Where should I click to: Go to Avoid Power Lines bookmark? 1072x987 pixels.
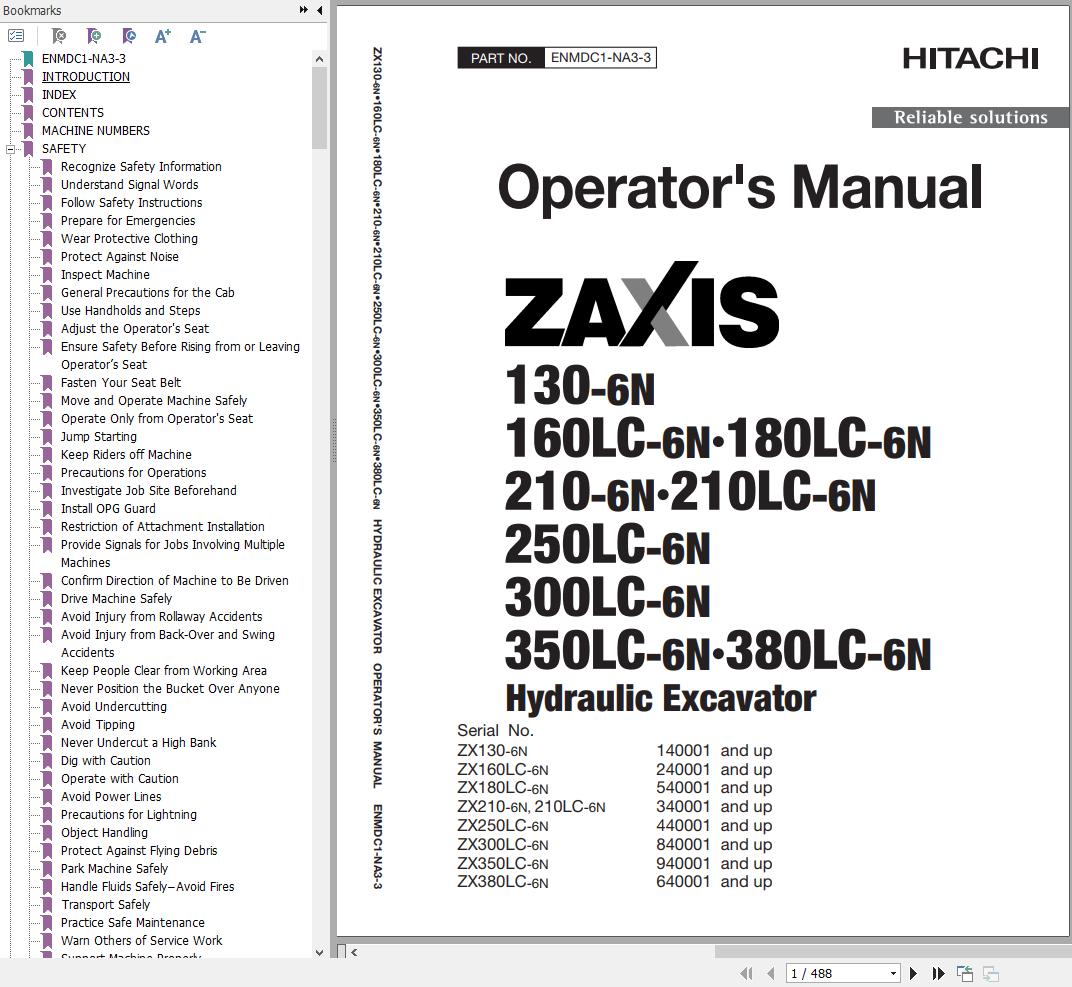tap(111, 796)
